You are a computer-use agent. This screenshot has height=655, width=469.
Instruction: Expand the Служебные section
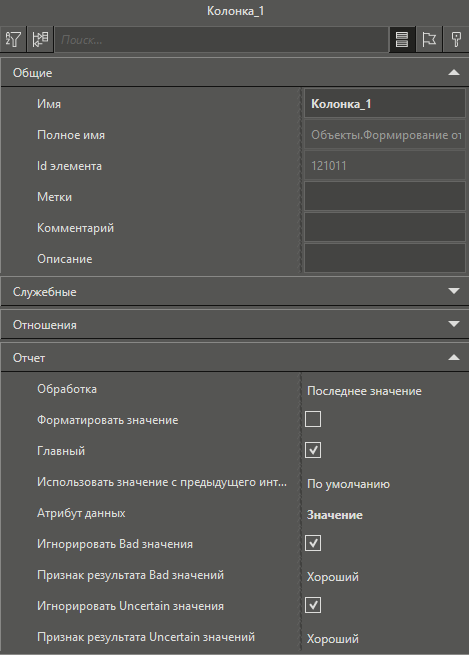click(x=454, y=291)
